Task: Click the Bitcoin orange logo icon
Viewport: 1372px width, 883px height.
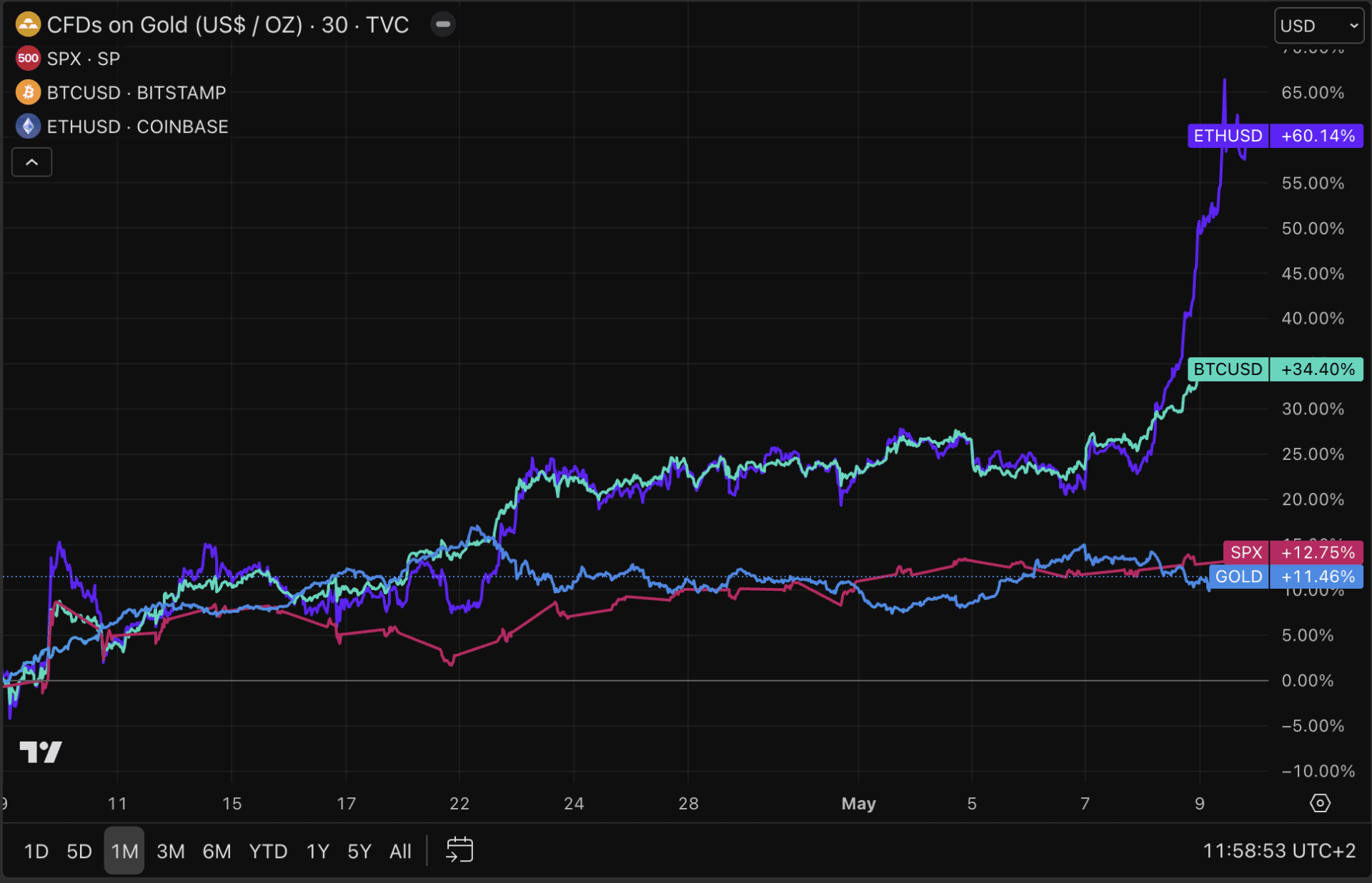Action: pyautogui.click(x=28, y=92)
